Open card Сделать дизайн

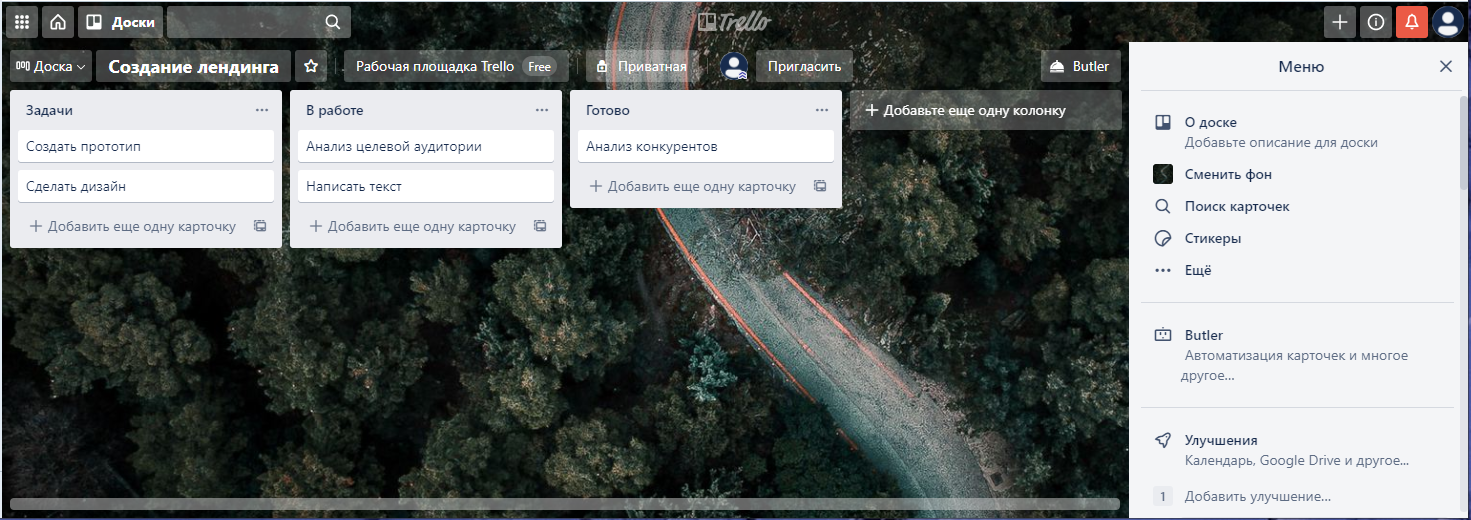tap(146, 186)
